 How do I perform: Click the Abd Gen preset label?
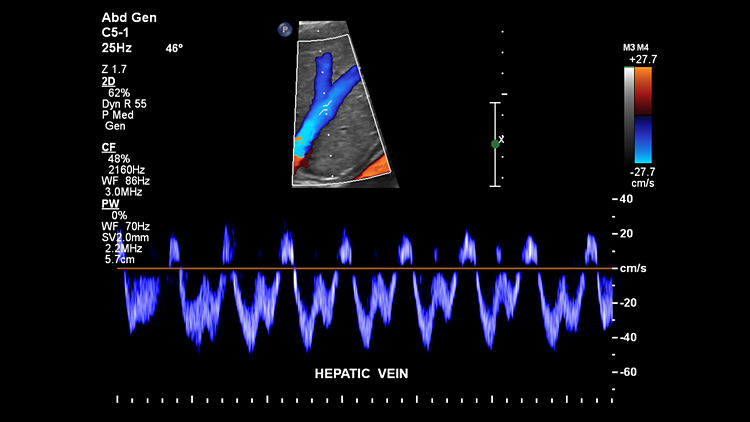[x=129, y=18]
